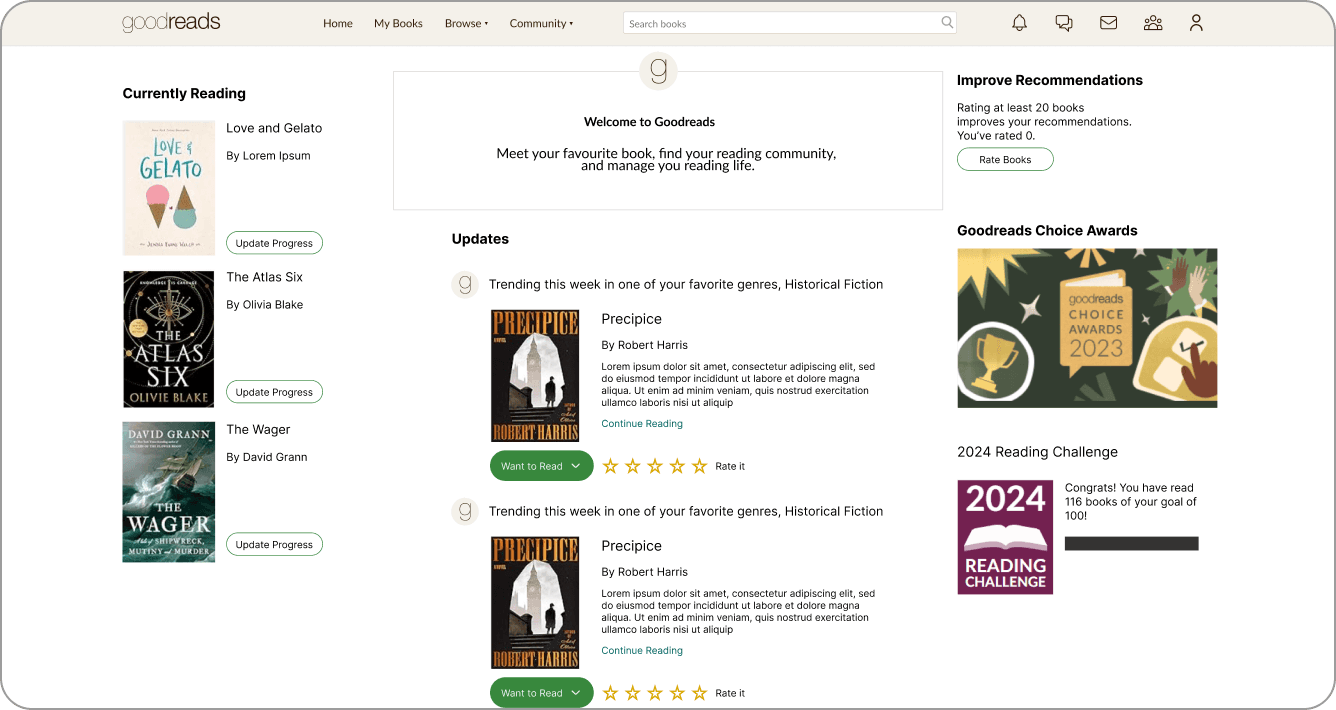Open Goodreads Choice Awards 2023 banner

[1087, 328]
